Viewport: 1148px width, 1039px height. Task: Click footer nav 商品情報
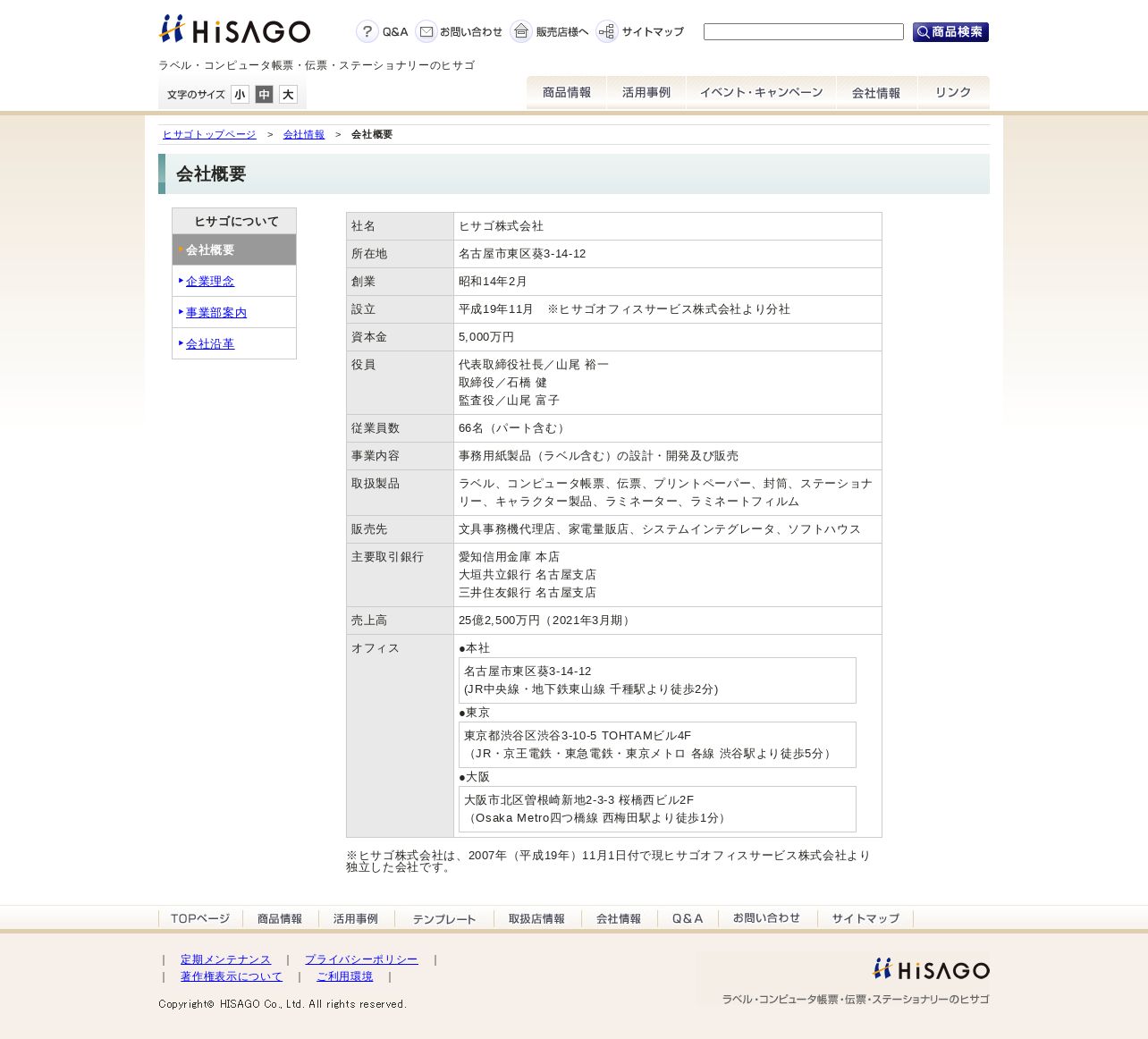click(280, 919)
